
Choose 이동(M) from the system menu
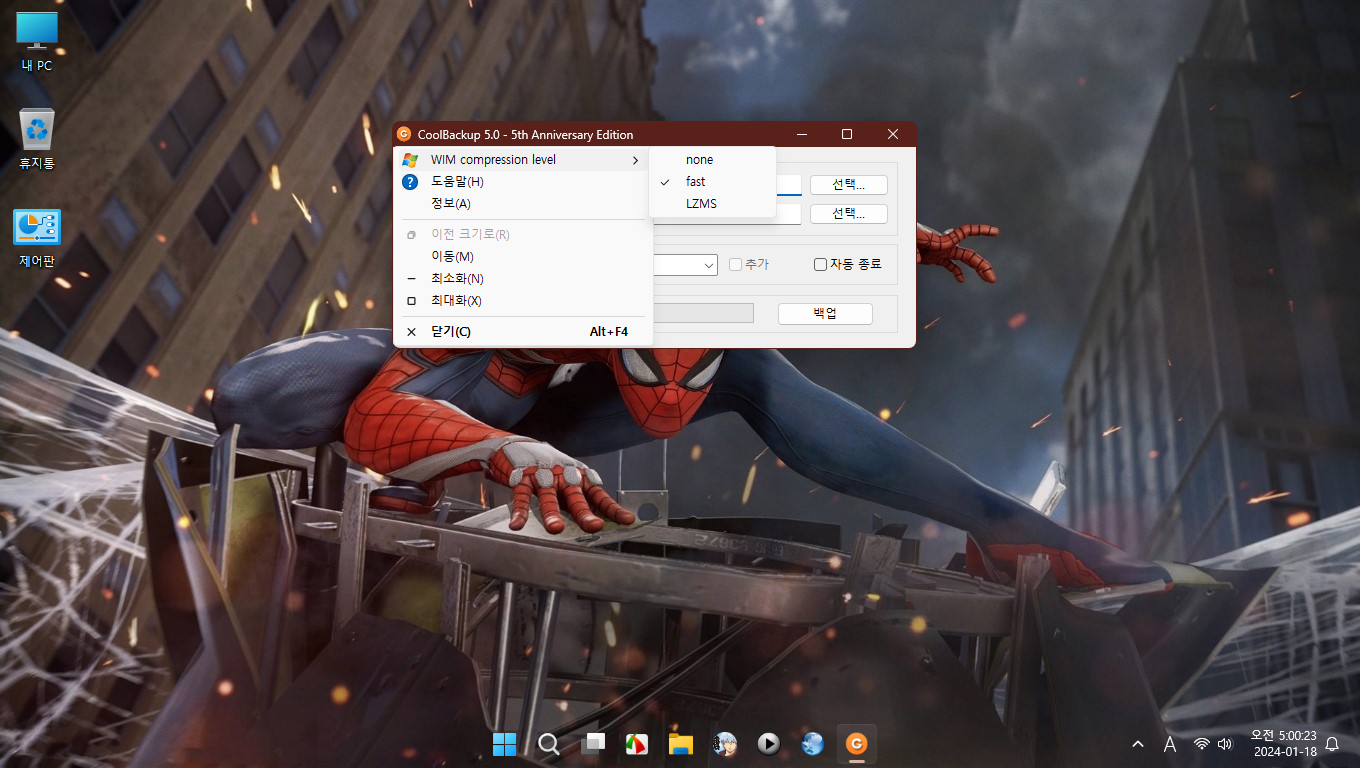(x=523, y=257)
